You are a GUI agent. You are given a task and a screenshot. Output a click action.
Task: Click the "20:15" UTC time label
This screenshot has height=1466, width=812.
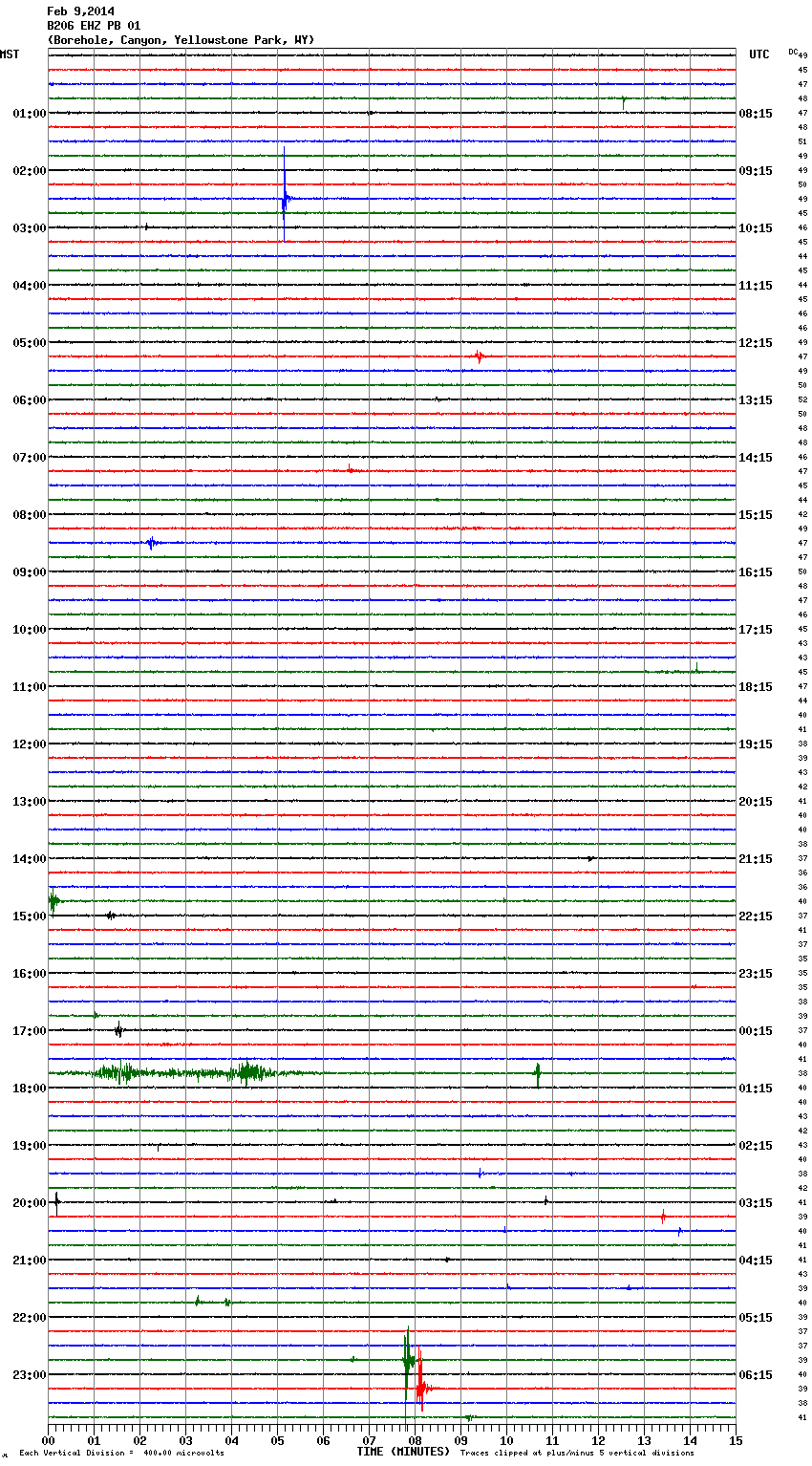click(x=756, y=802)
